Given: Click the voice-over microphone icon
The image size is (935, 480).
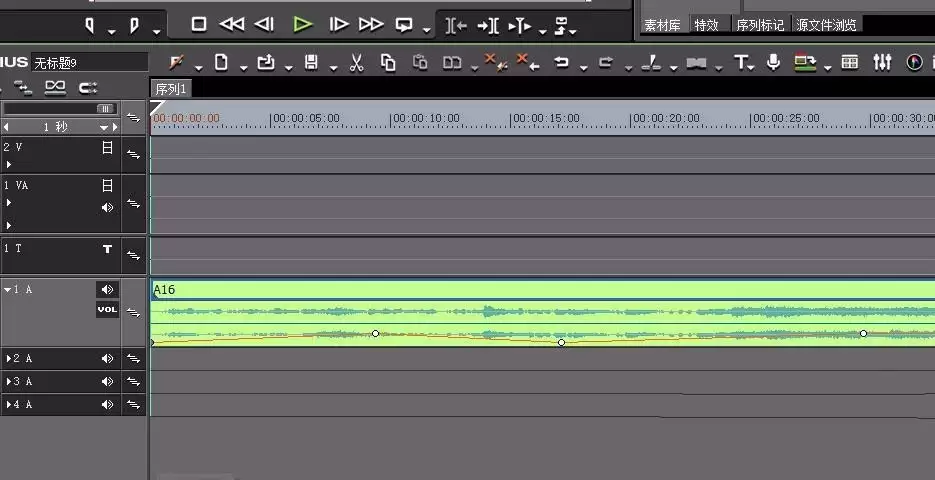Looking at the screenshot, I should pos(773,62).
